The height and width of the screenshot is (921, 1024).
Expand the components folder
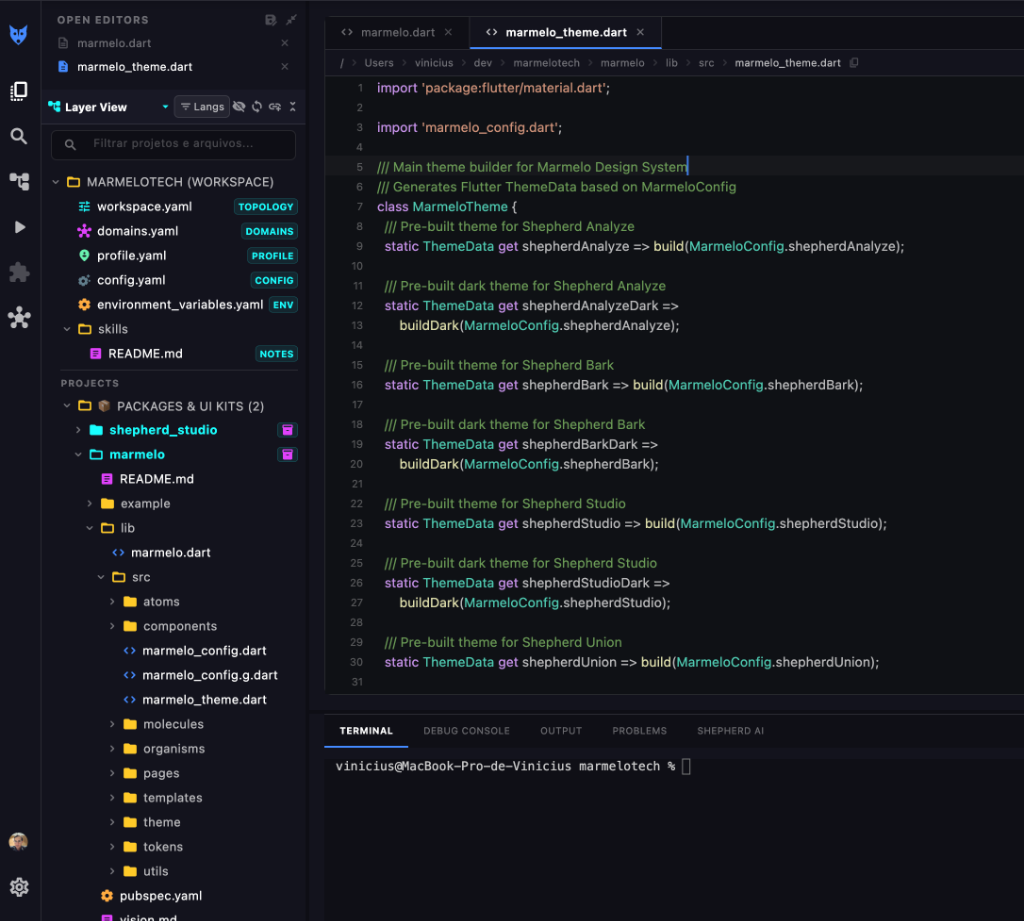[x=112, y=626]
